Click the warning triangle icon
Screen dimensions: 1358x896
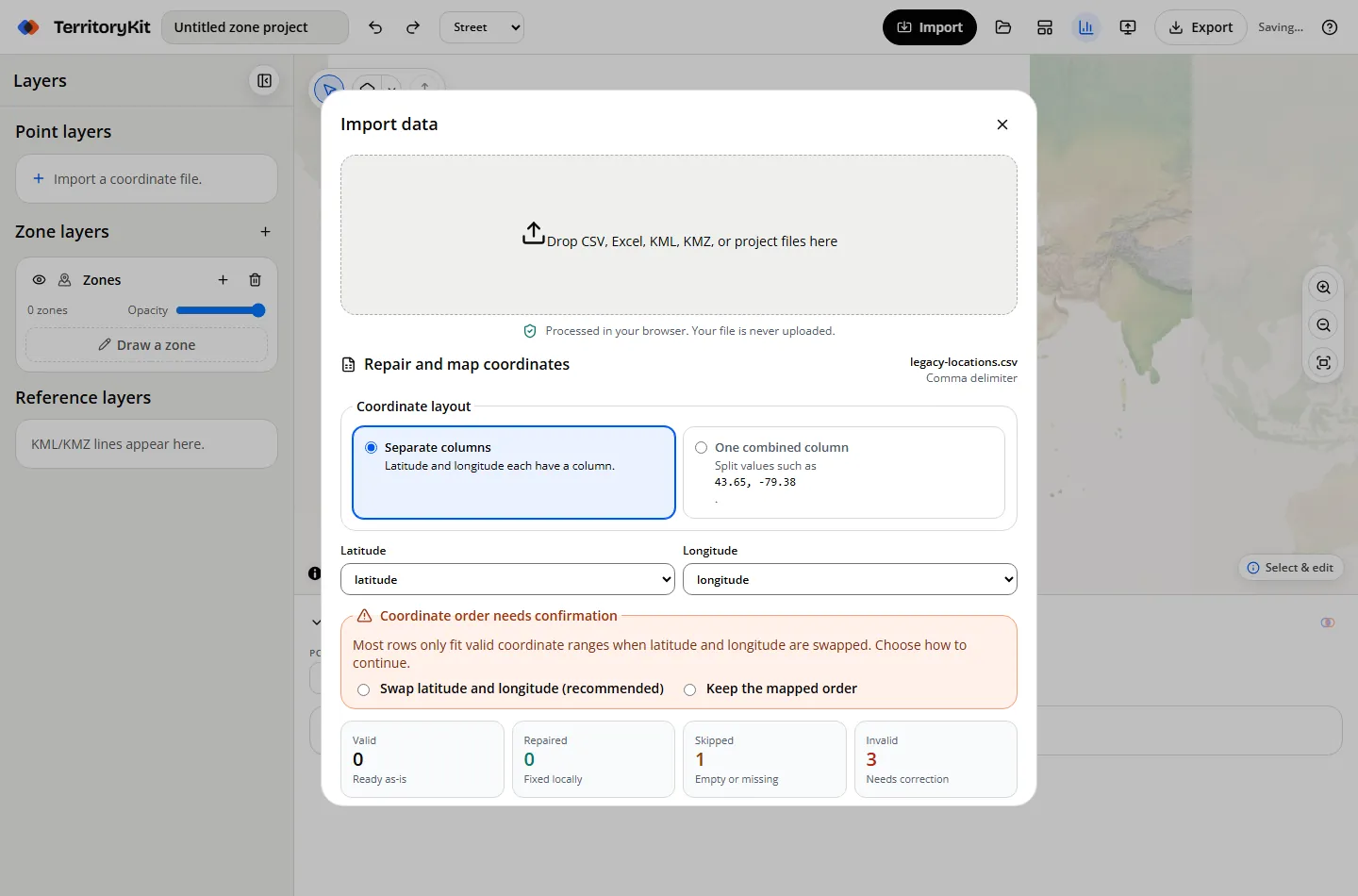[364, 616]
